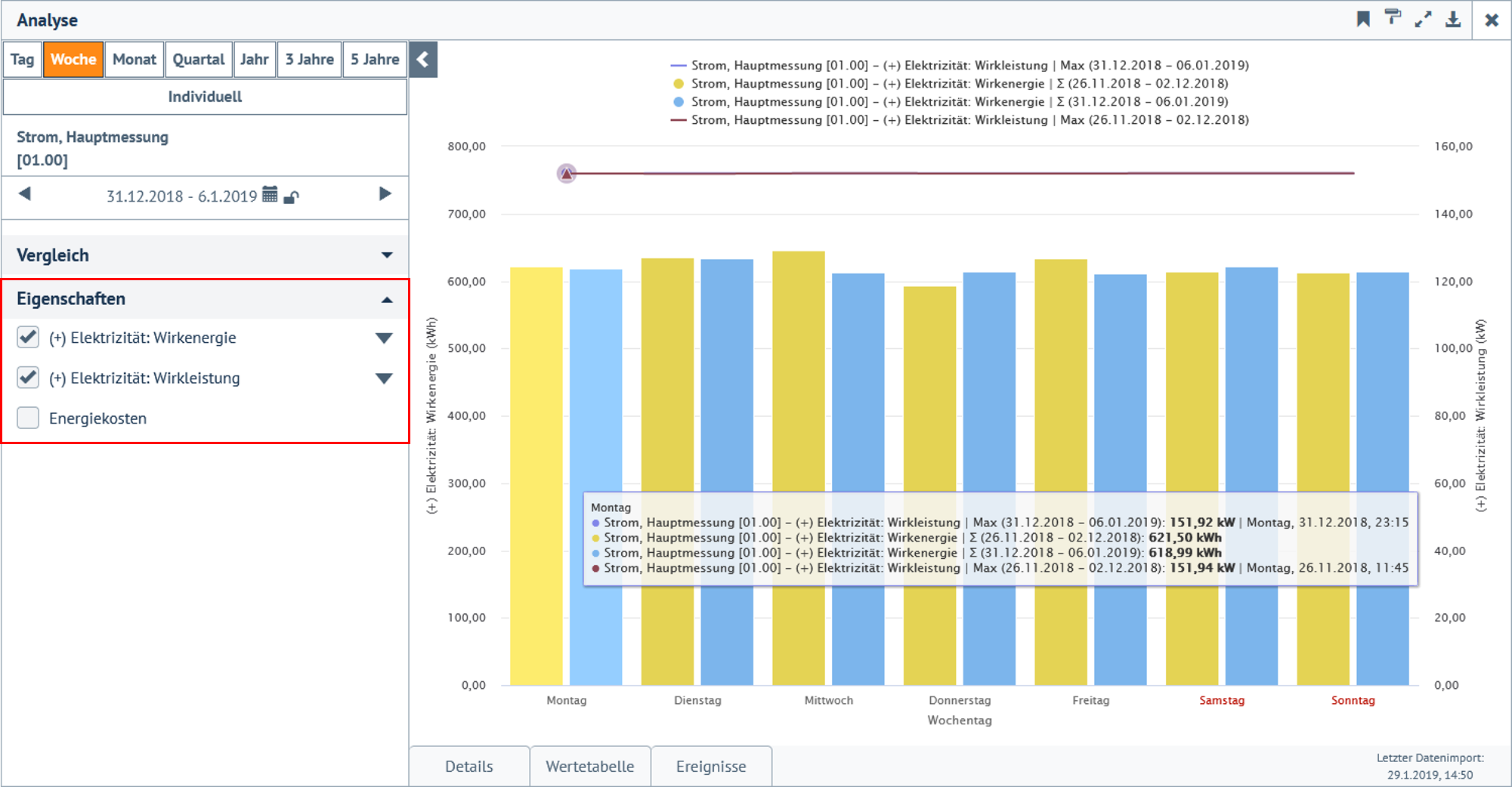Expand chart to fullscreen view
Image resolution: width=1512 pixels, height=787 pixels.
point(1423,20)
